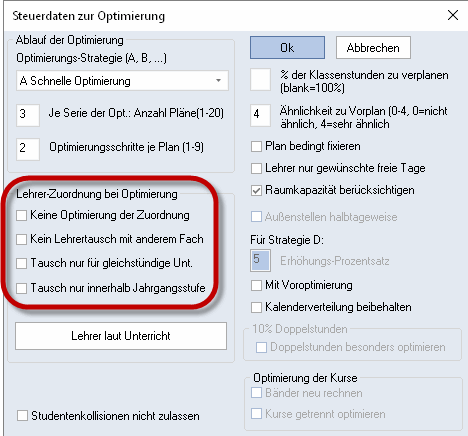Click the Optimierungsschritte je Plan field
This screenshot has width=468, height=436.
click(x=28, y=149)
